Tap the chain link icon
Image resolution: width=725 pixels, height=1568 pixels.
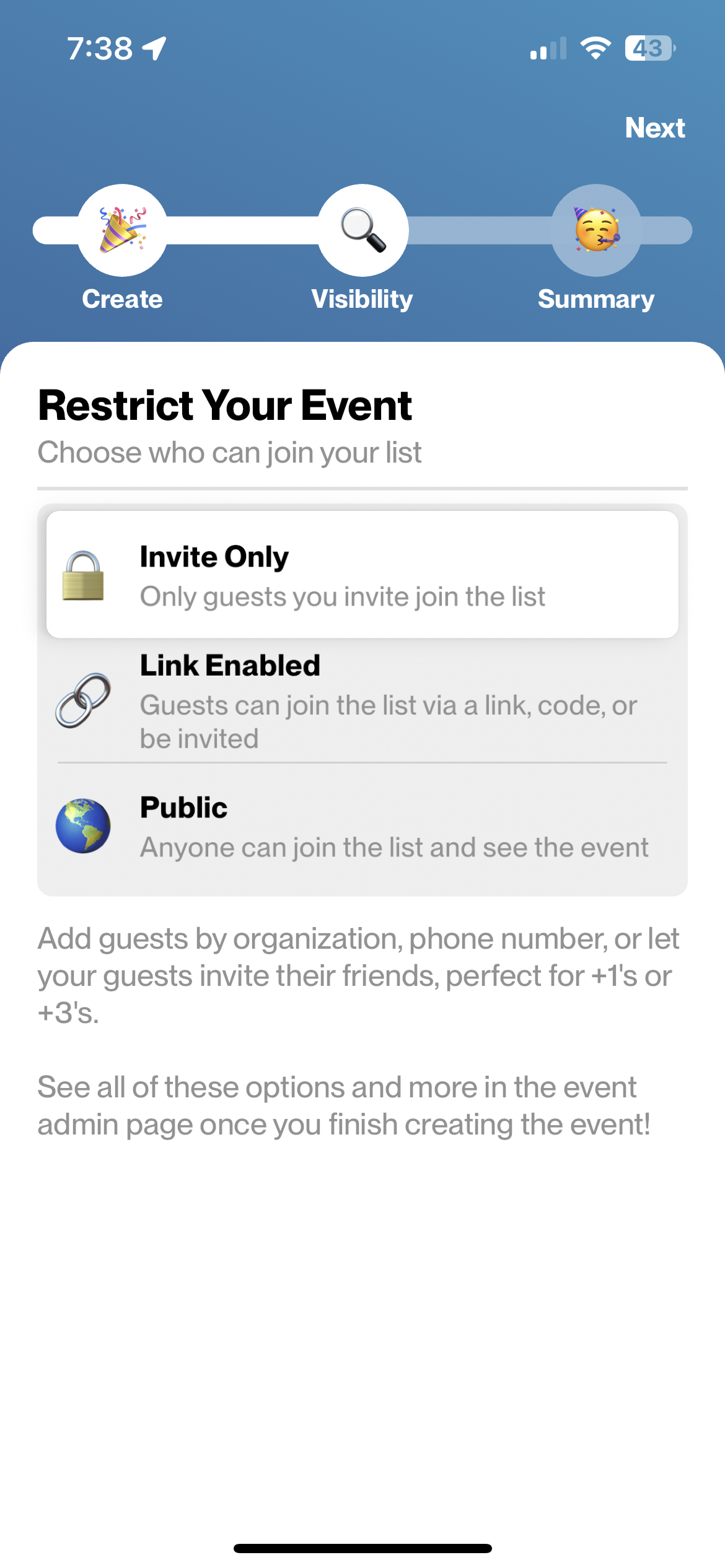83,700
